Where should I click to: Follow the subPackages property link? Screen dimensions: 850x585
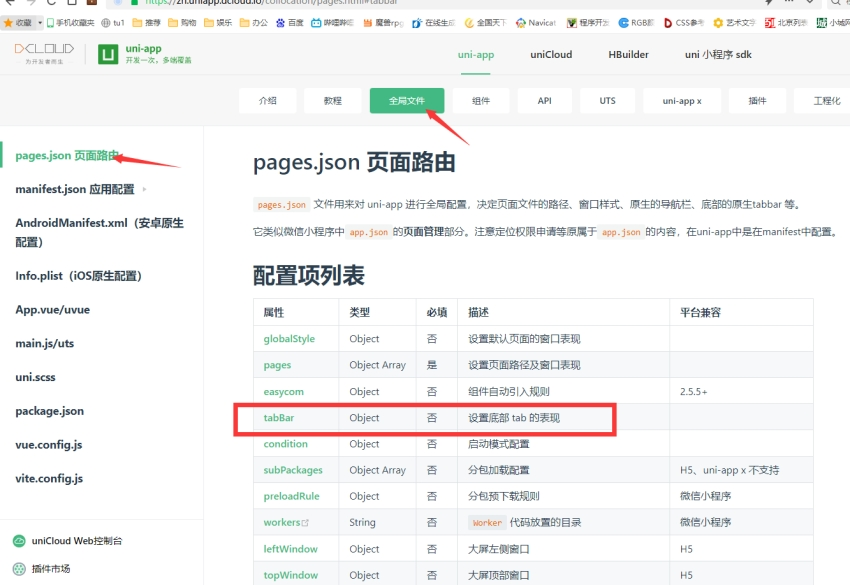pos(293,470)
